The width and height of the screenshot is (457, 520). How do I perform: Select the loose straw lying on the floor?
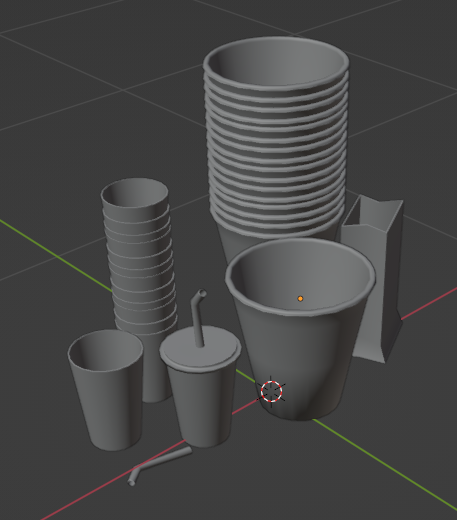click(x=159, y=465)
